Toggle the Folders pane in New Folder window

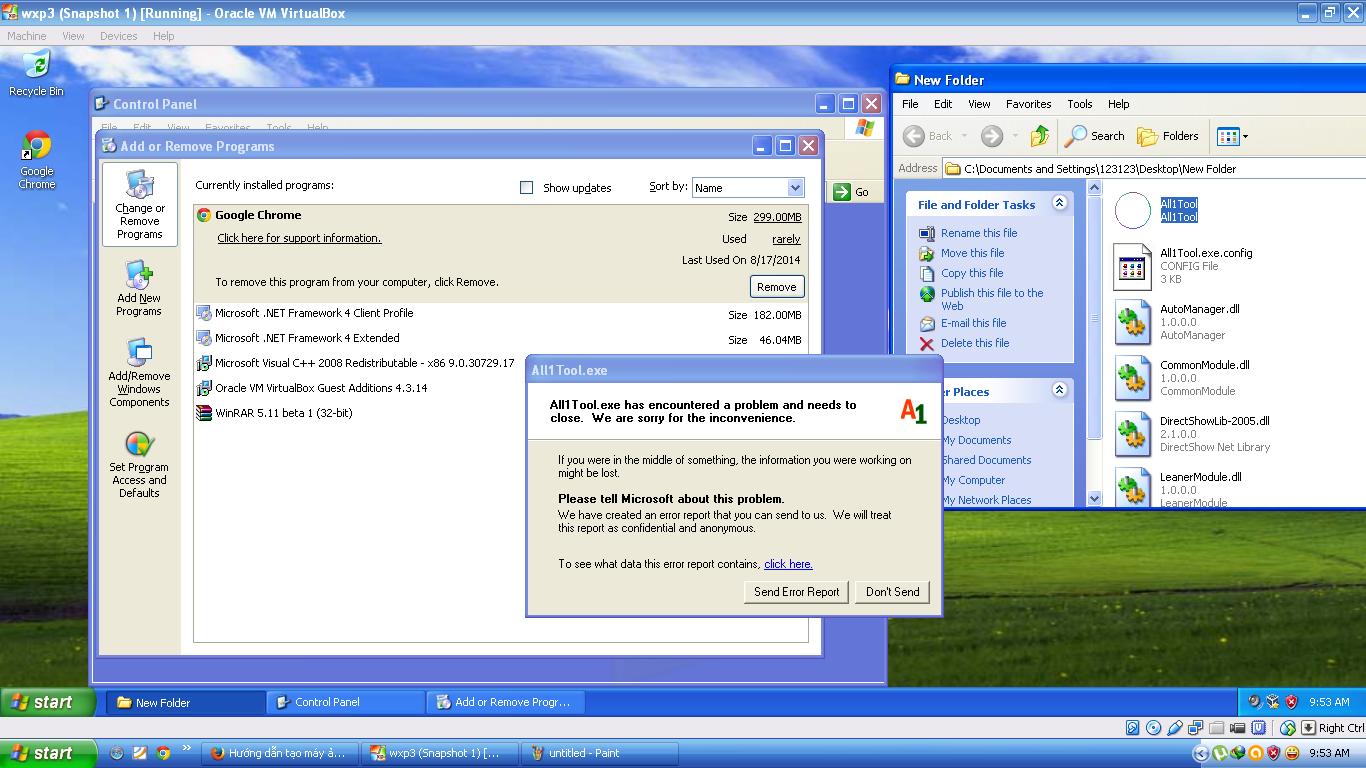pos(1168,136)
